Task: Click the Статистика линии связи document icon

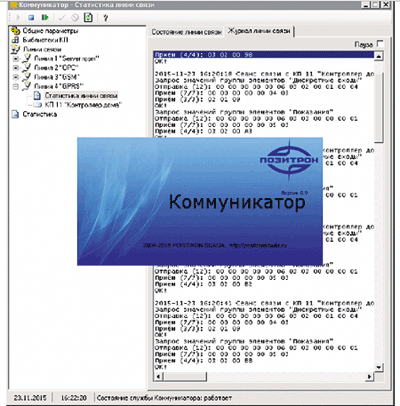Action: tap(37, 96)
